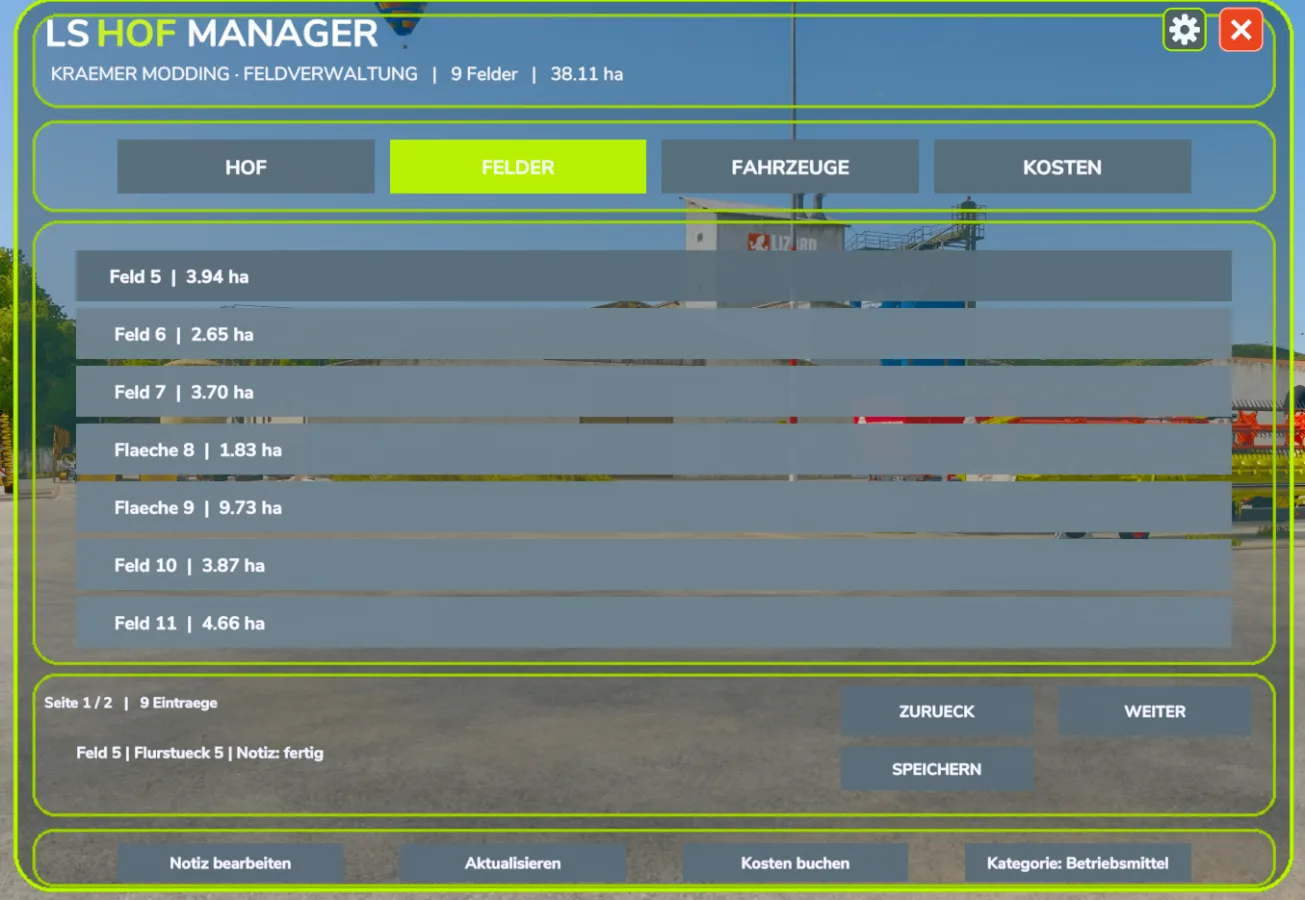Choose the Feld 11 entry

tap(654, 623)
